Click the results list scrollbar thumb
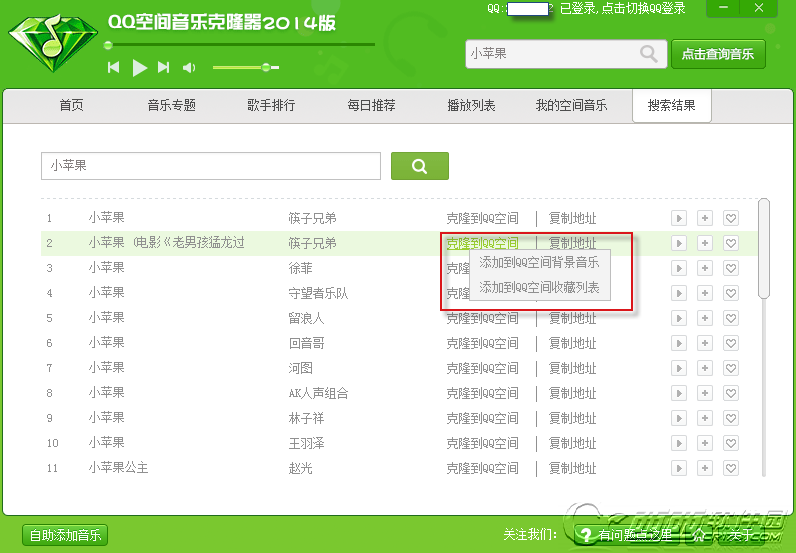The height and width of the screenshot is (553, 796). coord(764,249)
